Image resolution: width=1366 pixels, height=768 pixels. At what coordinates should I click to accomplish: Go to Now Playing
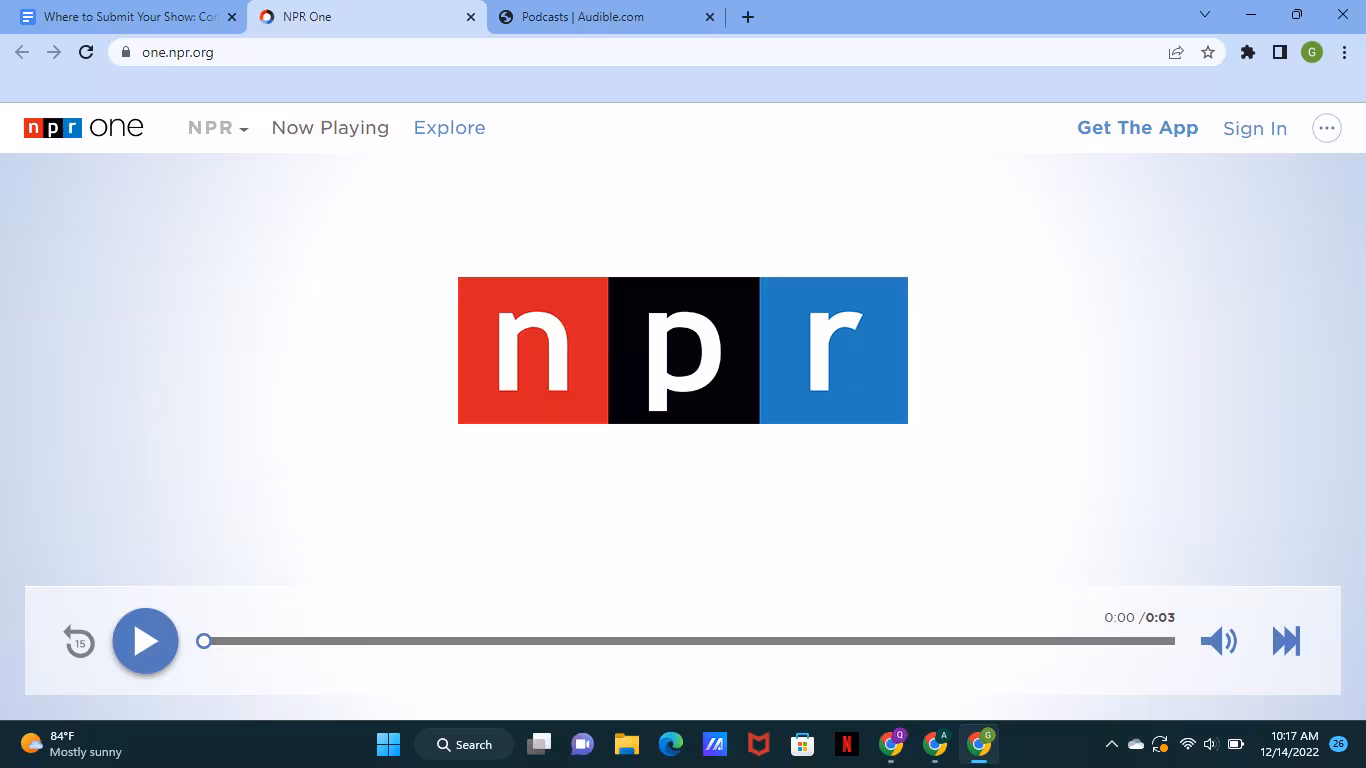coord(330,128)
